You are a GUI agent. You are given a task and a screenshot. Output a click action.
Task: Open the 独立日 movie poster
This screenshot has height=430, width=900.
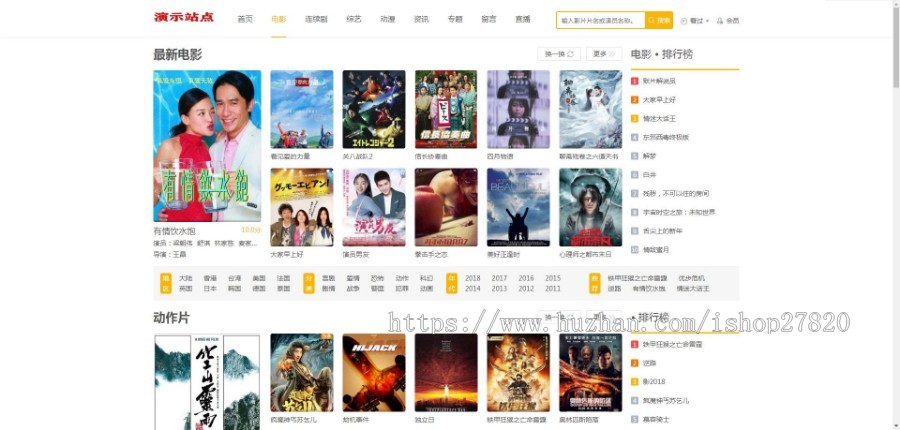(x=446, y=373)
